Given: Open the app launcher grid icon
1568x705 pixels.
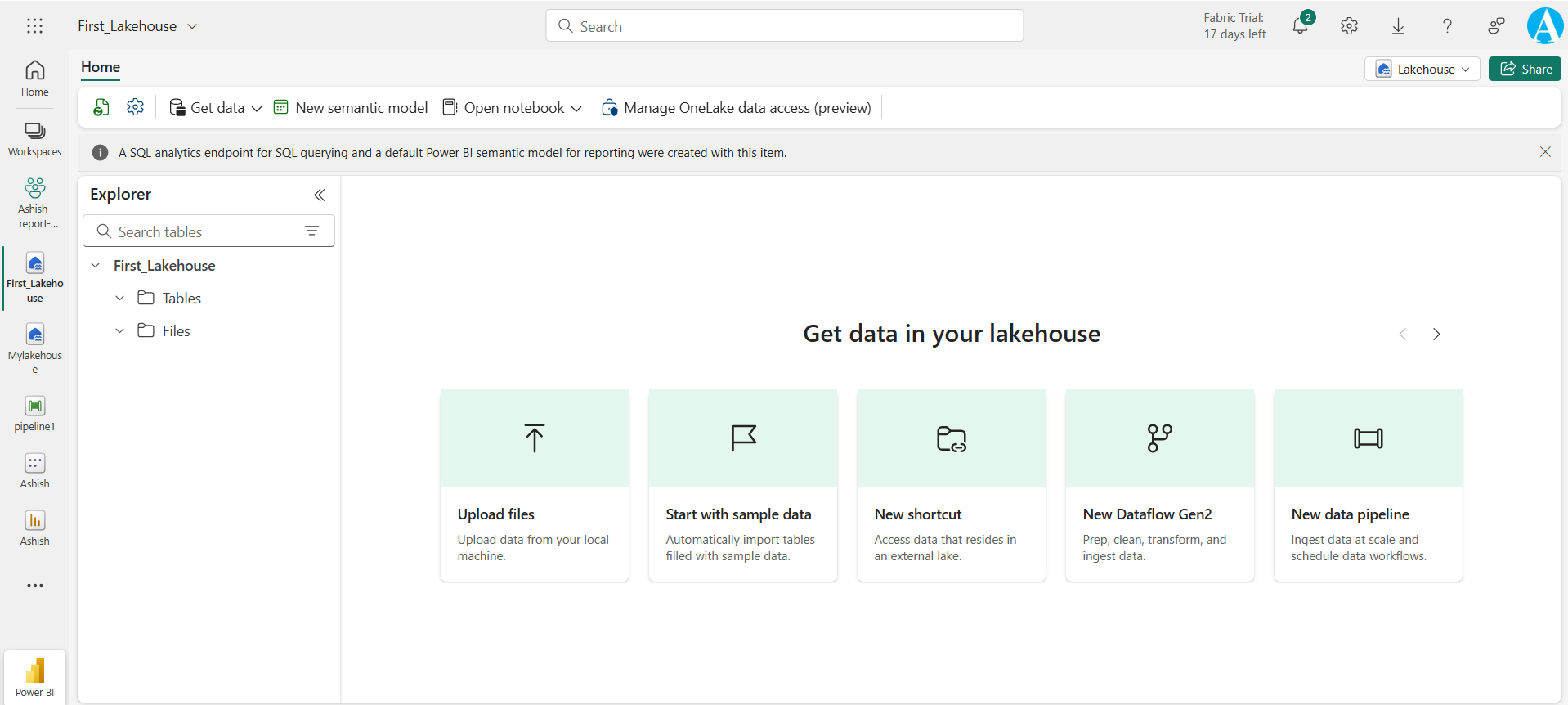Looking at the screenshot, I should click(34, 26).
